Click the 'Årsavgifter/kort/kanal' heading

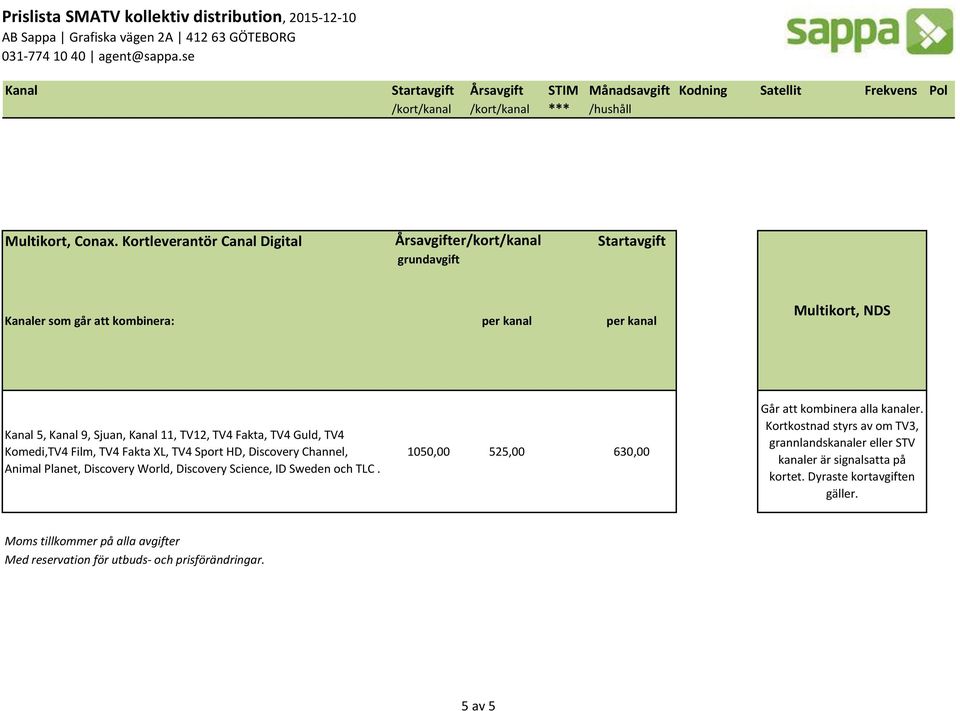click(468, 241)
